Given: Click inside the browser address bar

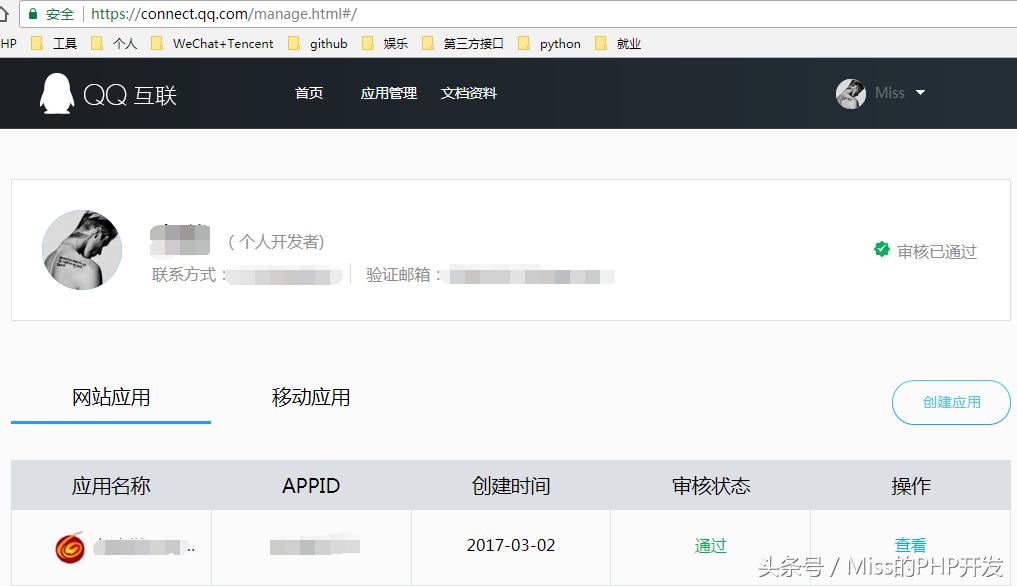Looking at the screenshot, I should [x=300, y=14].
